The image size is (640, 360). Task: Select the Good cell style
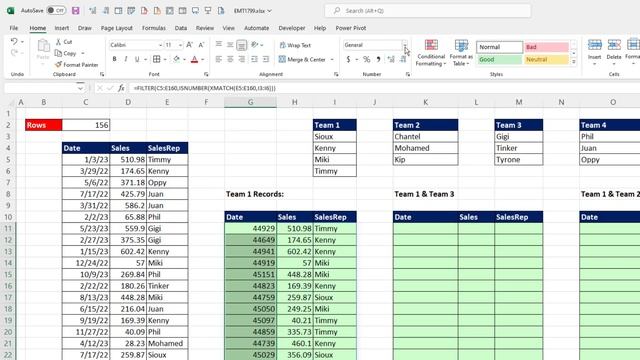[x=499, y=60]
